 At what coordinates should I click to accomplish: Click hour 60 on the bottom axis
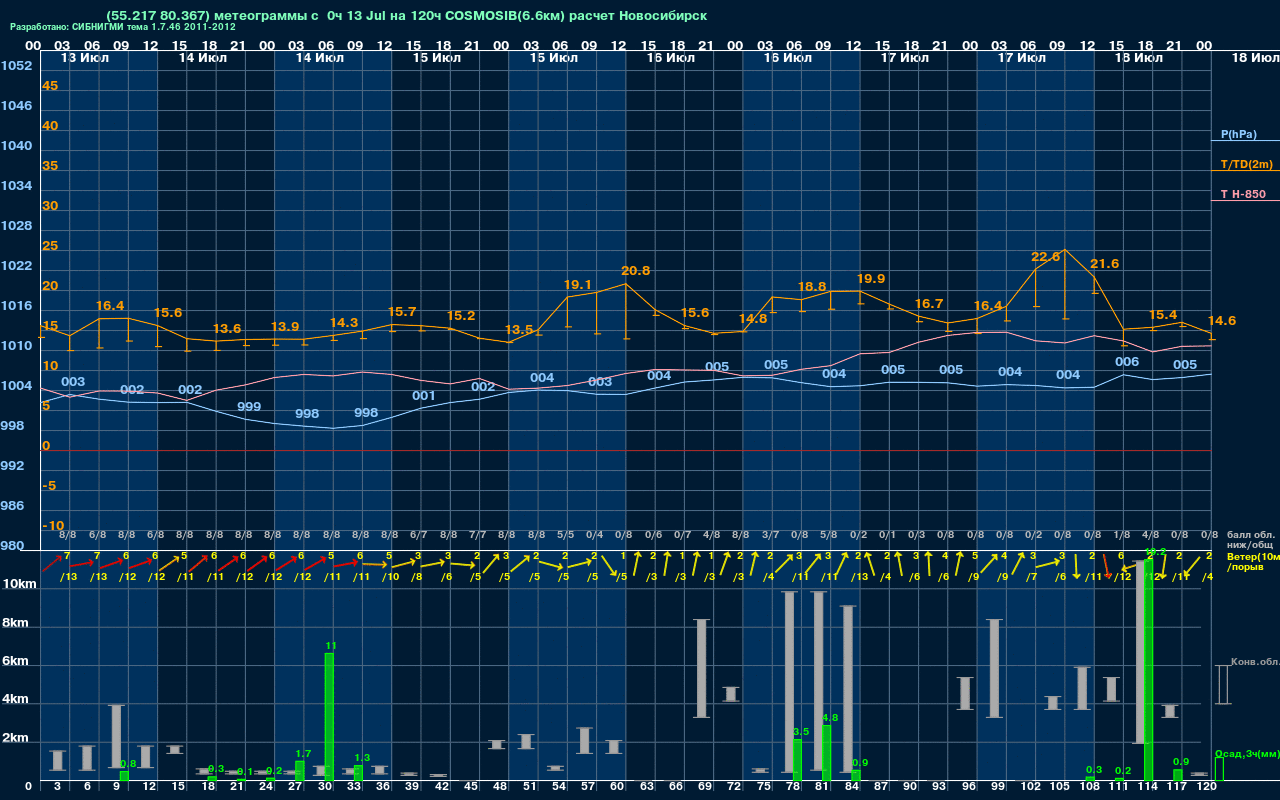click(x=617, y=787)
